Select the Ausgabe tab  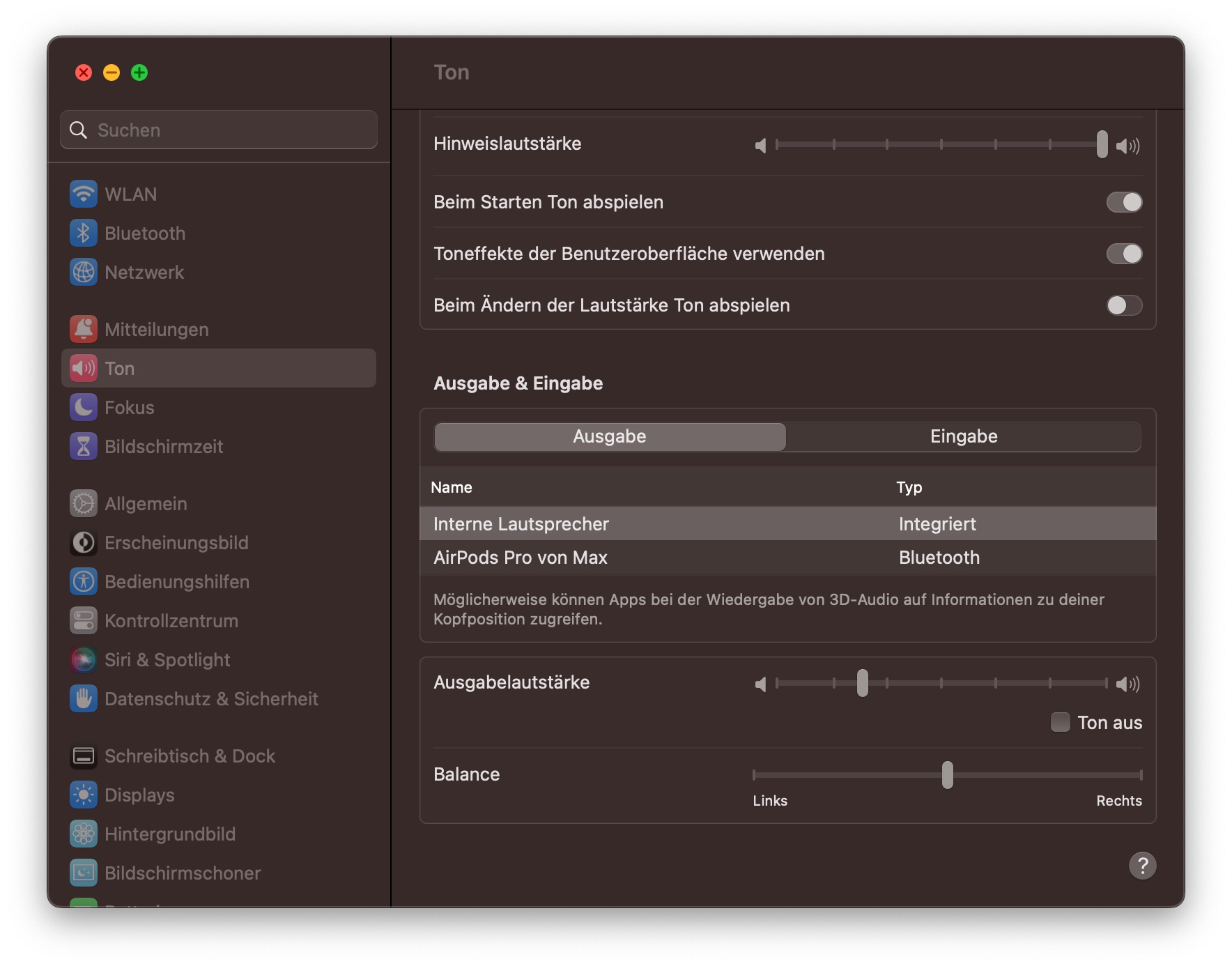(x=610, y=437)
